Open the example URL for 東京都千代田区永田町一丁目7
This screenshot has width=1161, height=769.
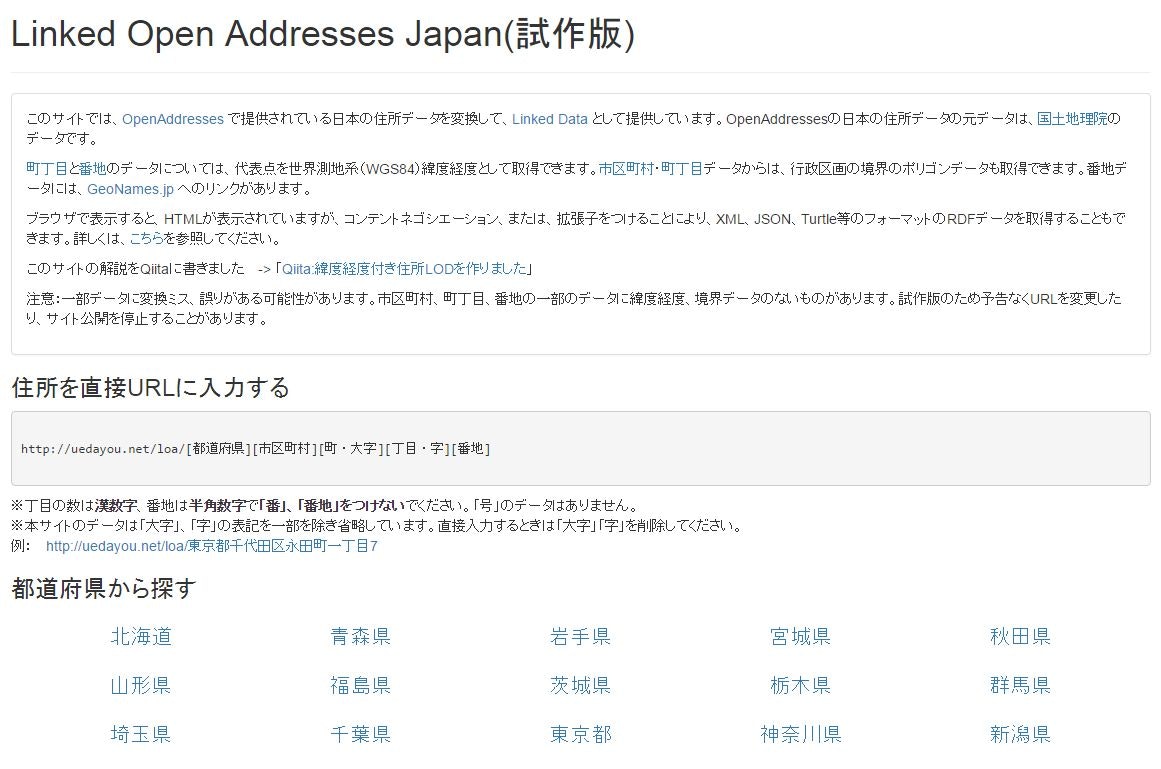point(212,546)
